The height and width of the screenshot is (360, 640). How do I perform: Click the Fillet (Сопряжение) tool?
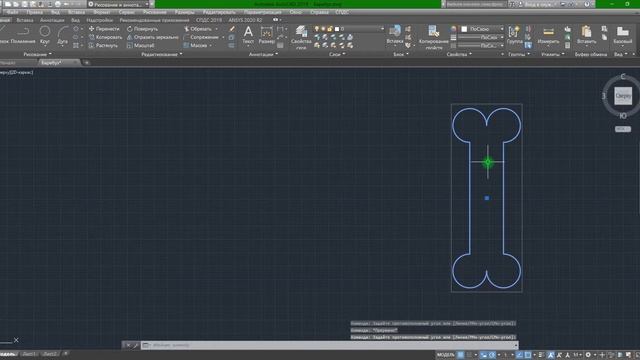point(201,37)
